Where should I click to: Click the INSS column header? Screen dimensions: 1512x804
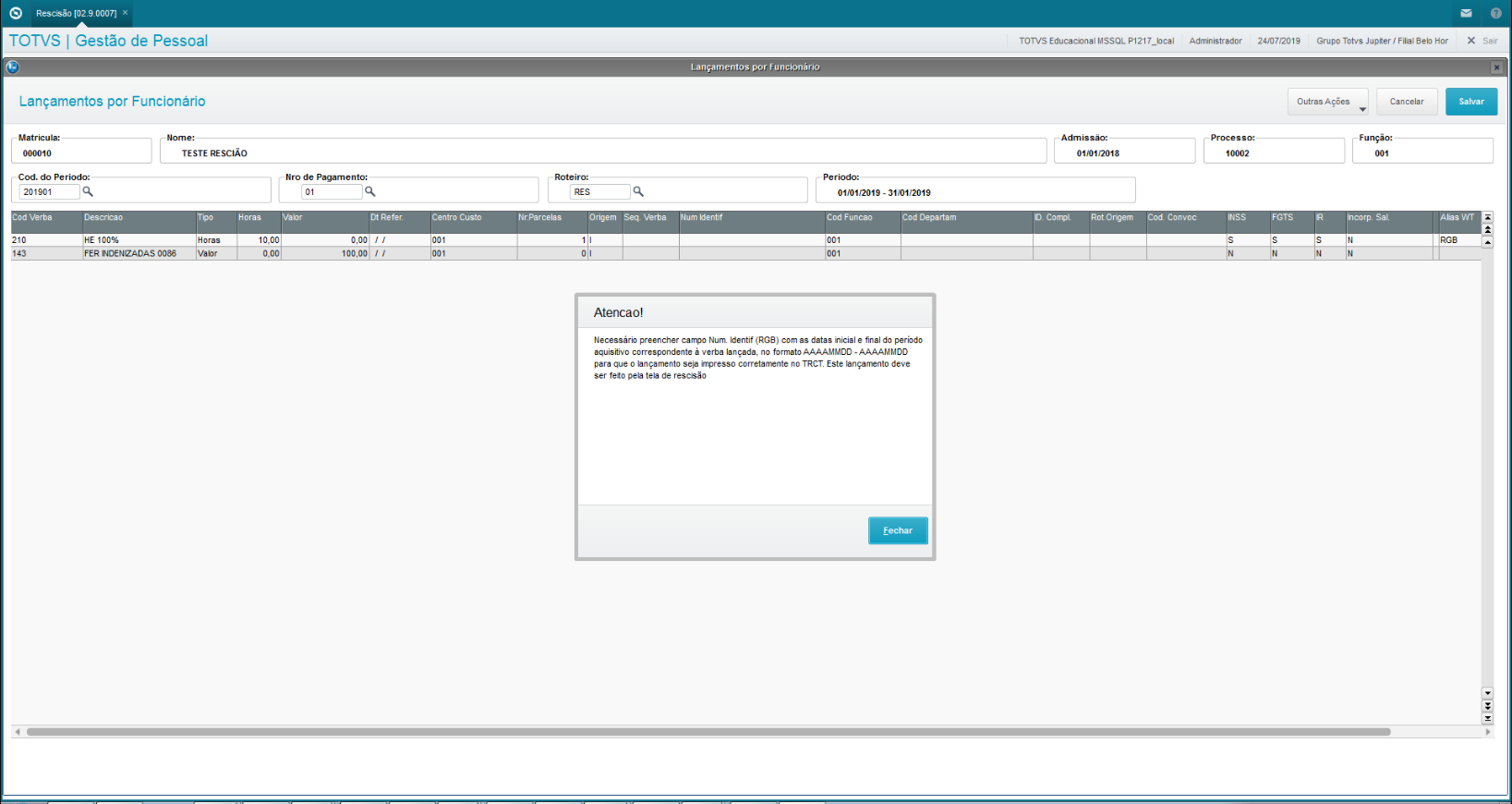click(1248, 222)
